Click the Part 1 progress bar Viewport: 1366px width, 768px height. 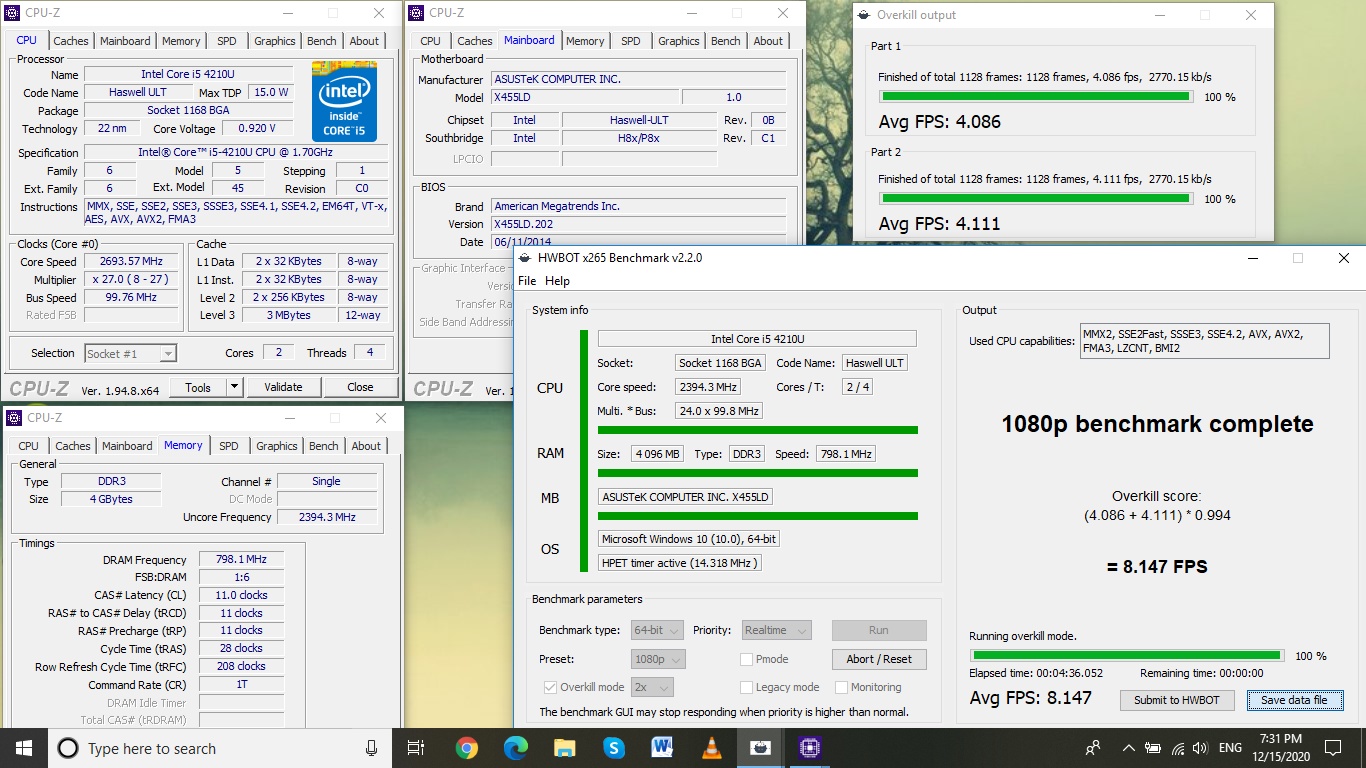tap(1036, 97)
